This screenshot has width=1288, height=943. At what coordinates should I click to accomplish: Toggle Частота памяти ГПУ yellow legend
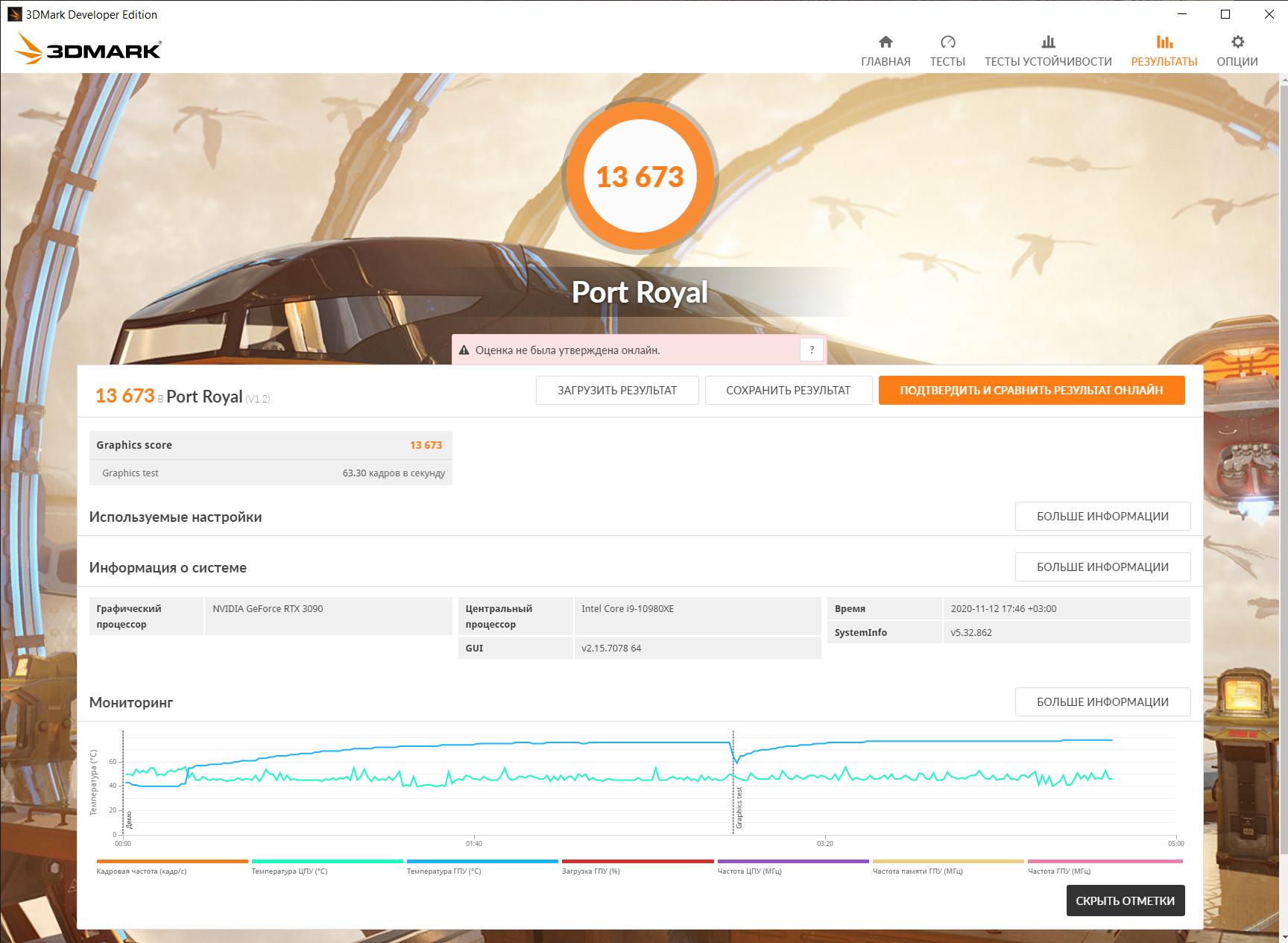click(x=948, y=866)
